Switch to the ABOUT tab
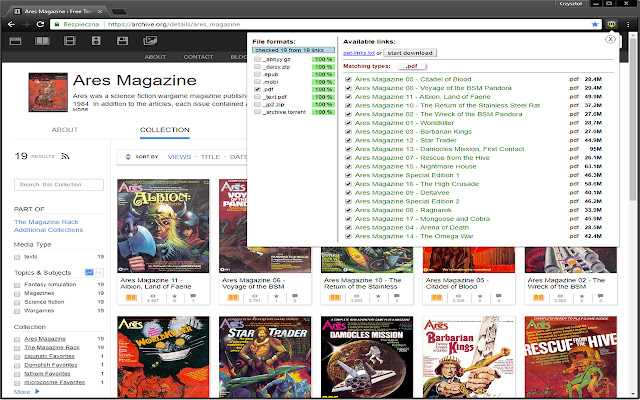Image resolution: width=640 pixels, height=400 pixels. [x=65, y=130]
